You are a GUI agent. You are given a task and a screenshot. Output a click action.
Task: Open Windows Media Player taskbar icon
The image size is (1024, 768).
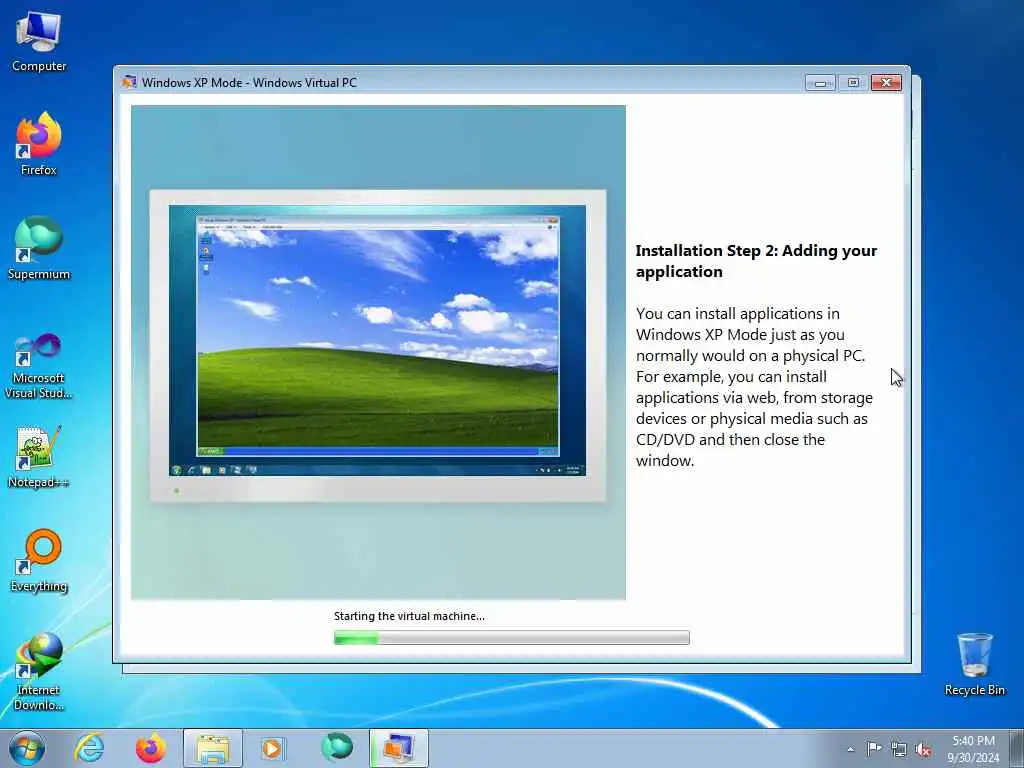272,748
